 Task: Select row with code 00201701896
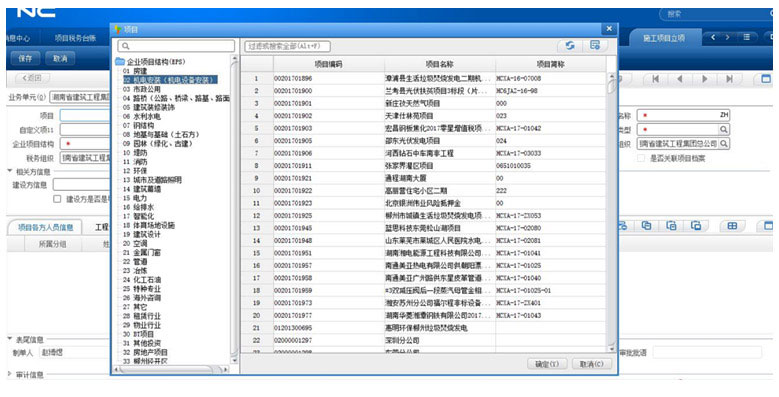pos(423,79)
